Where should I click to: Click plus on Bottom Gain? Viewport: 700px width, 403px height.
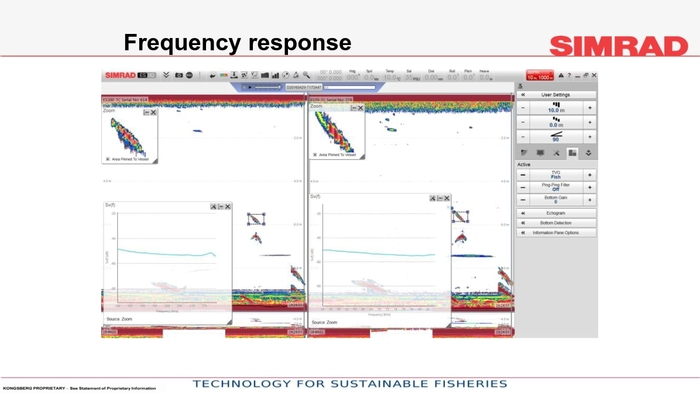click(x=590, y=200)
